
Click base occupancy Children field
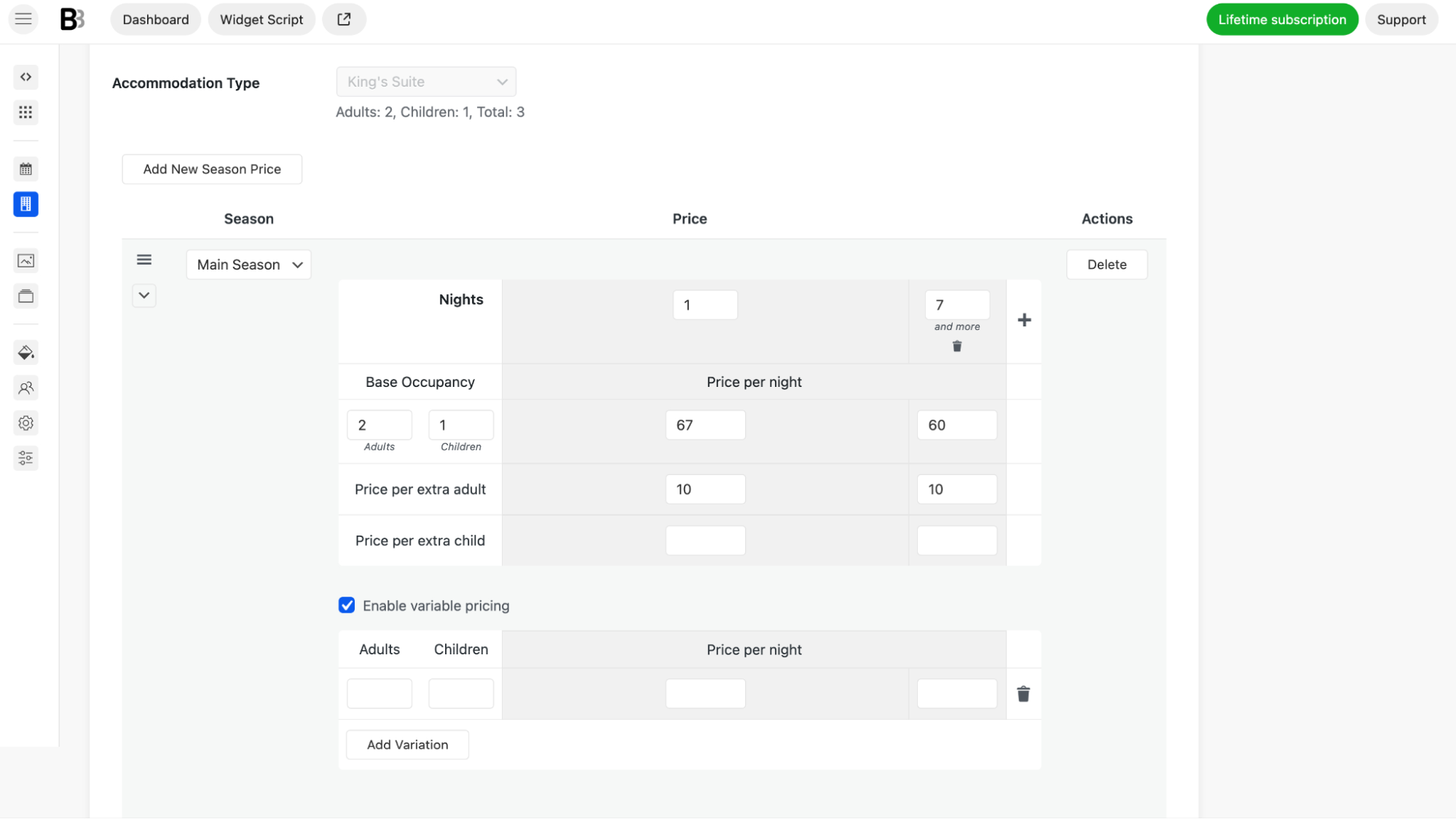coord(461,425)
